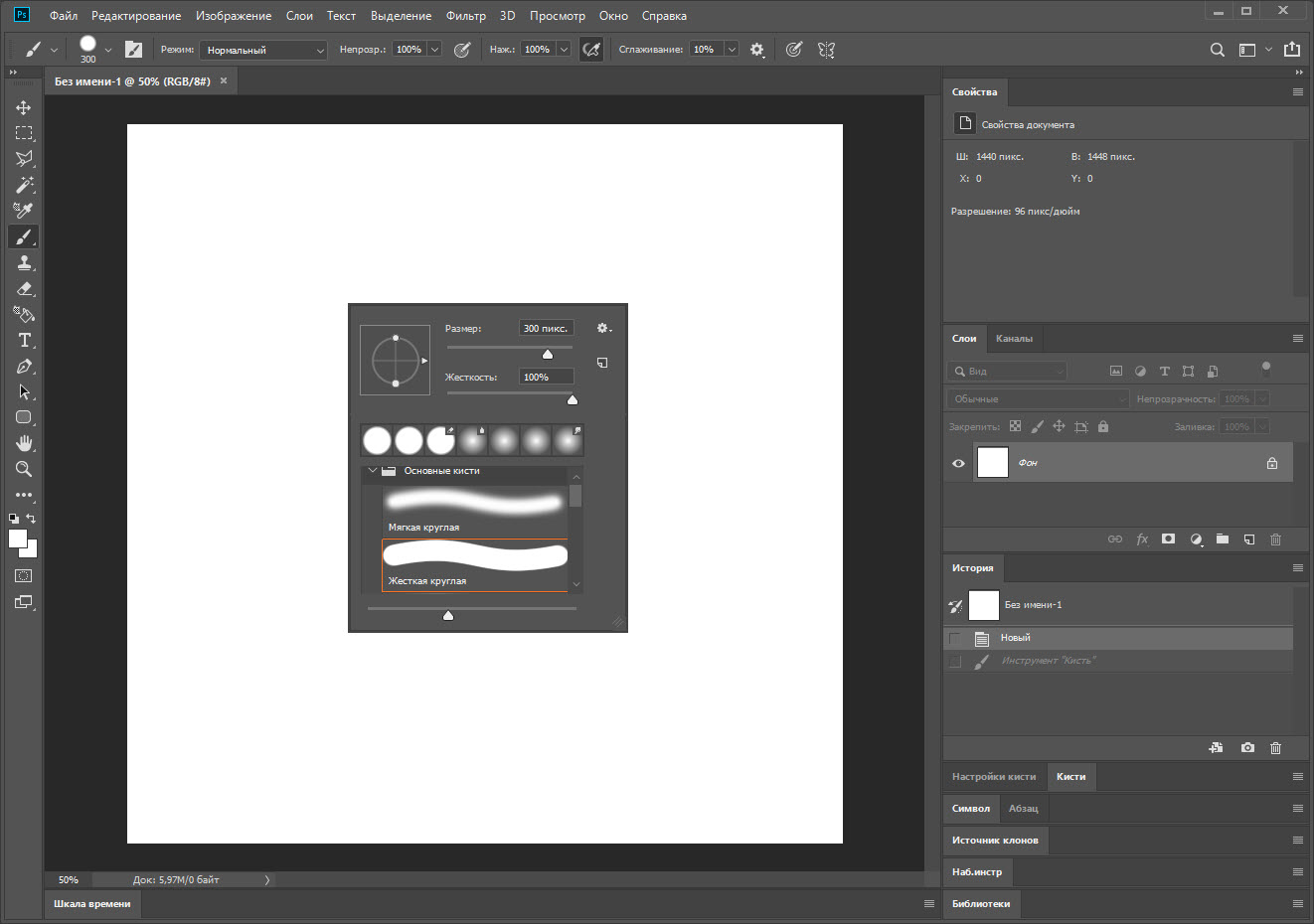
Task: Open the tool preset picker arrow
Action: coord(54,50)
